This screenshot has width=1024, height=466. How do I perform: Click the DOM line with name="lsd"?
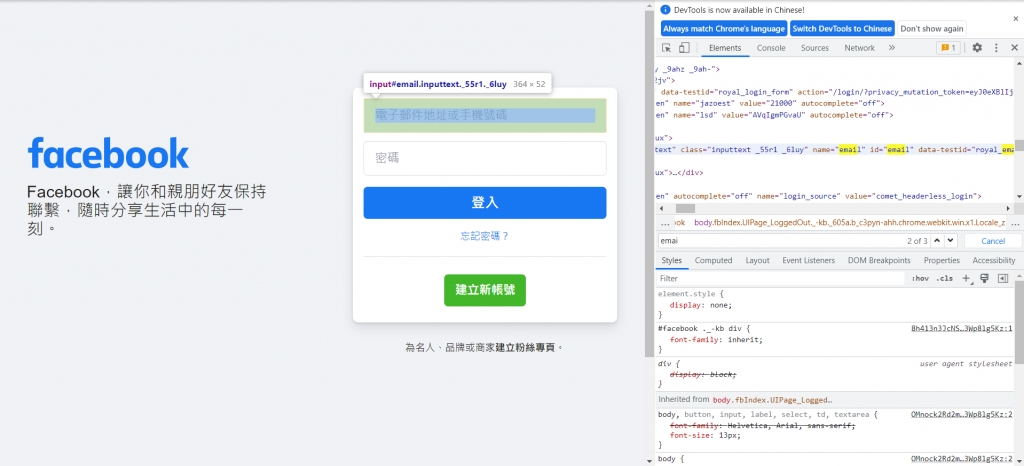pos(835,115)
